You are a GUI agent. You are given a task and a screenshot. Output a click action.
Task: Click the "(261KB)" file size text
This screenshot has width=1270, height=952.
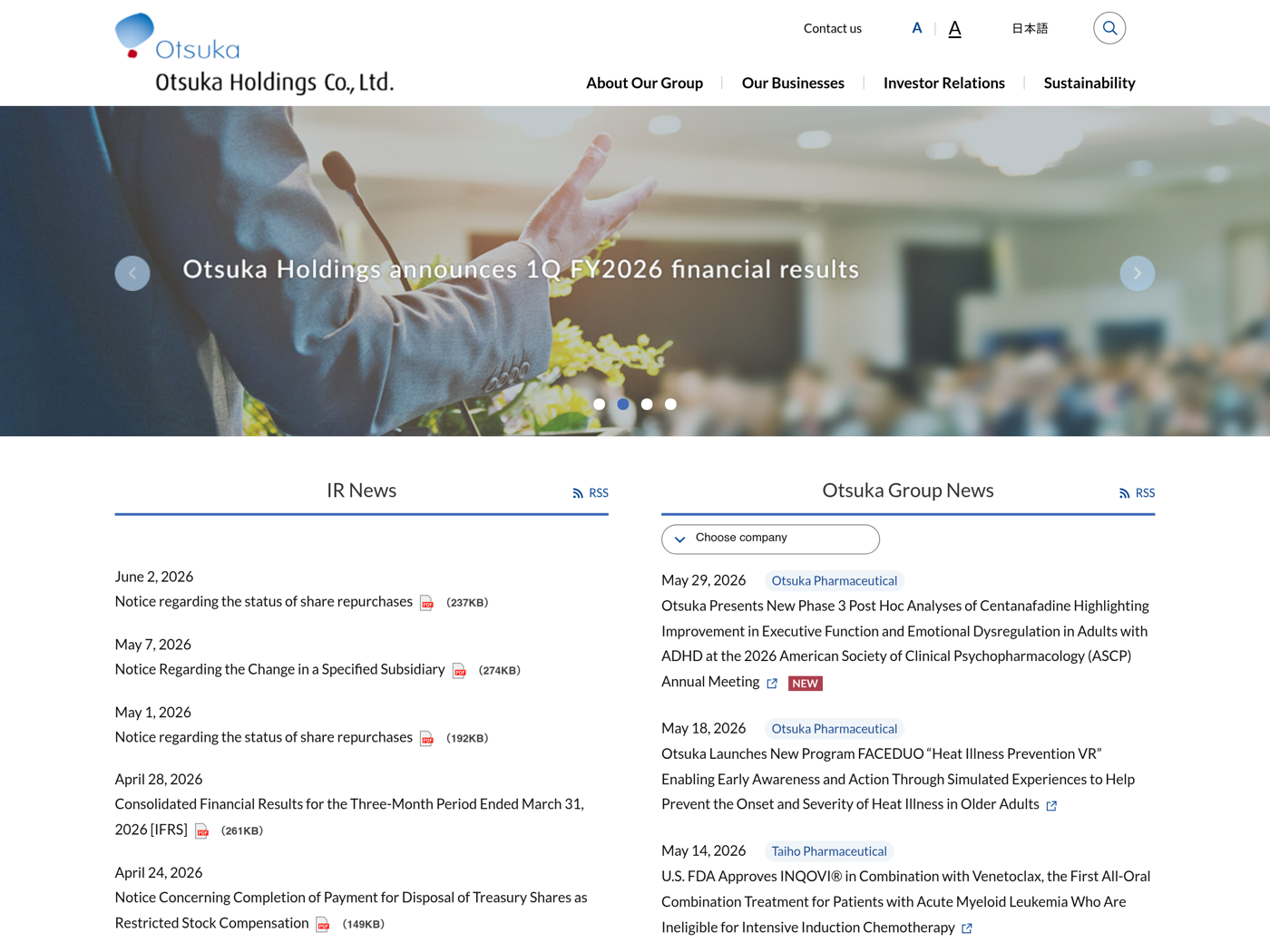point(242,831)
